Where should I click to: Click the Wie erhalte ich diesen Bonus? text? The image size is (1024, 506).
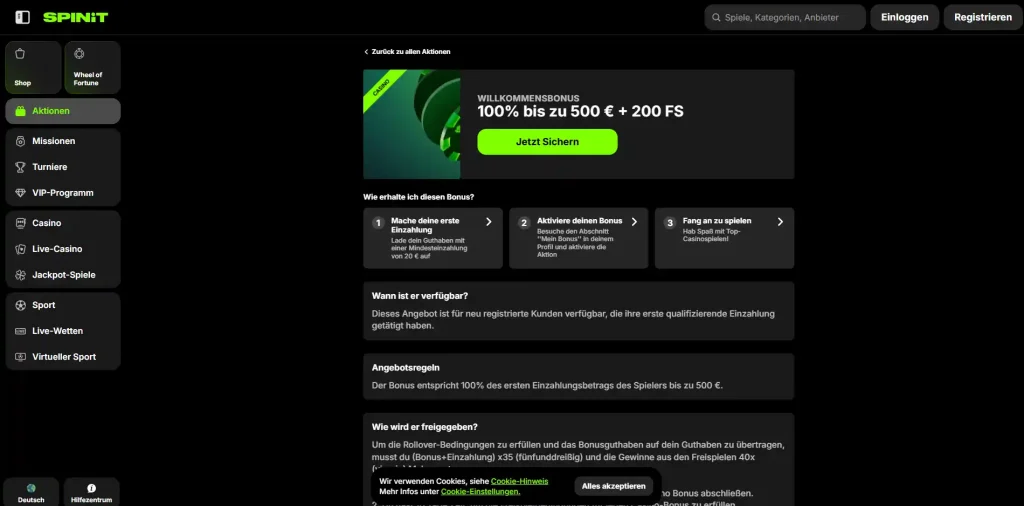coord(419,197)
